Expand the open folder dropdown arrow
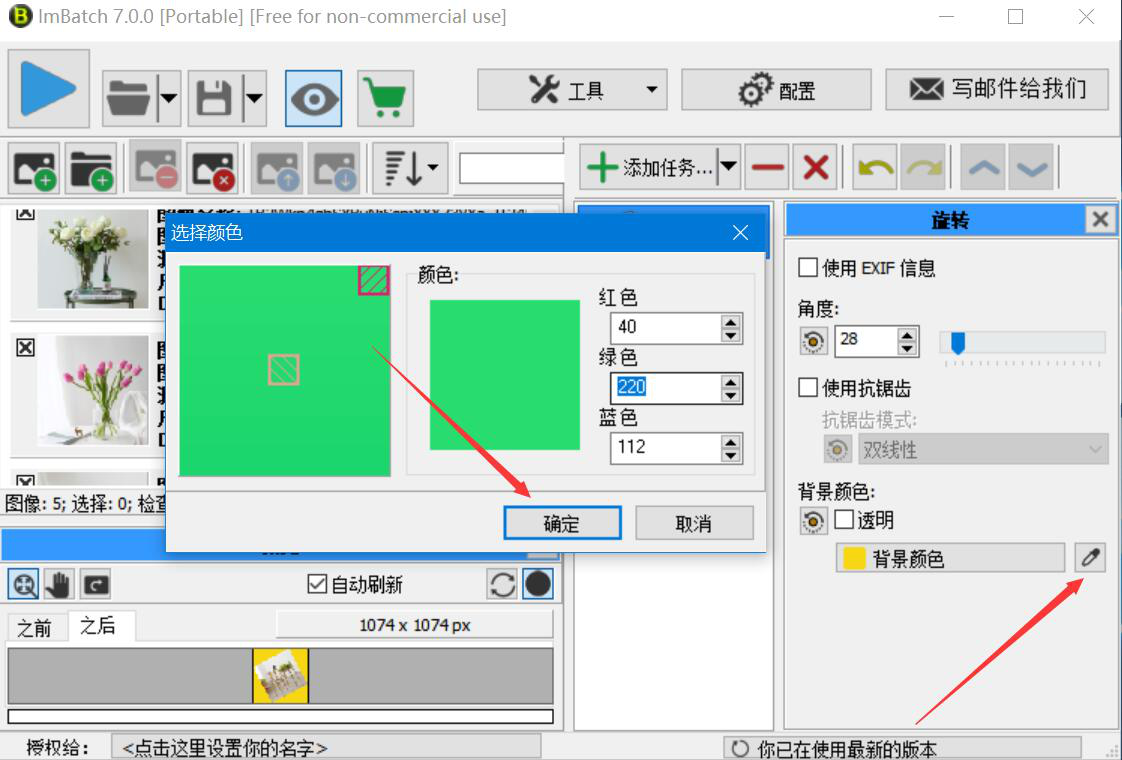Screen dimensions: 1122x760 pyautogui.click(x=169, y=97)
